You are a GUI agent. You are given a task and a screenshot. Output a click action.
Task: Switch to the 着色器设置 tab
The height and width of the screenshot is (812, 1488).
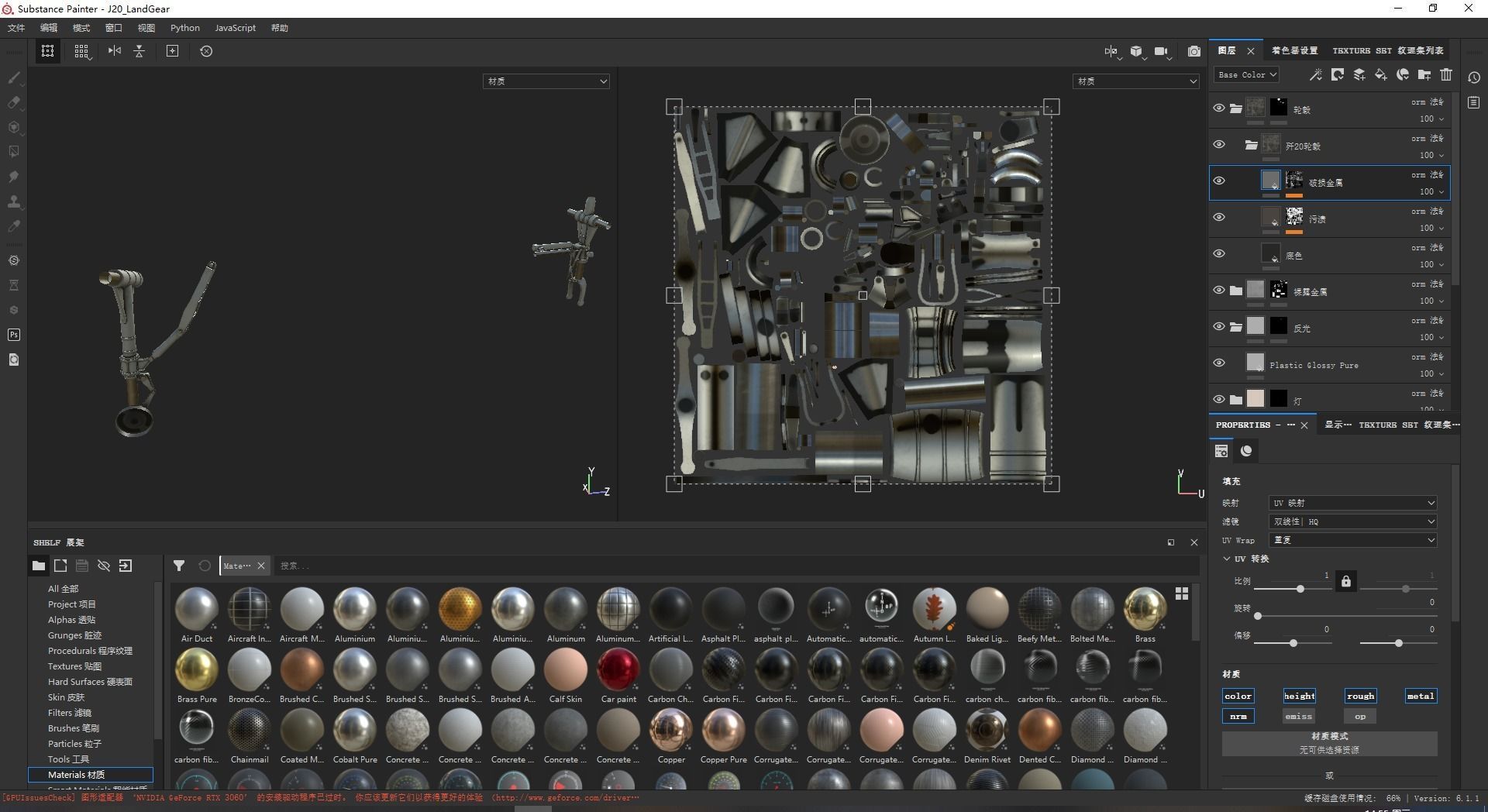1294,50
